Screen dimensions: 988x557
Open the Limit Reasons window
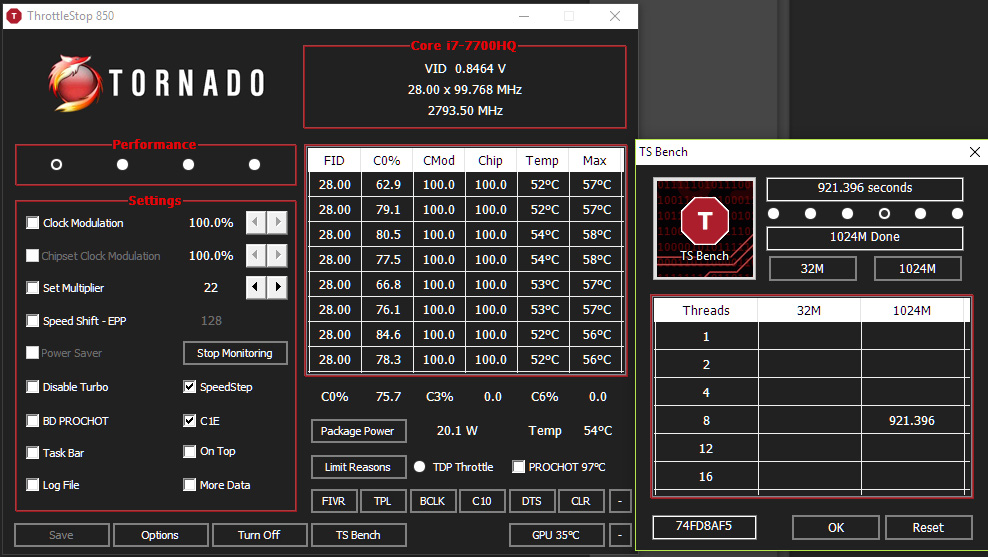(x=358, y=467)
